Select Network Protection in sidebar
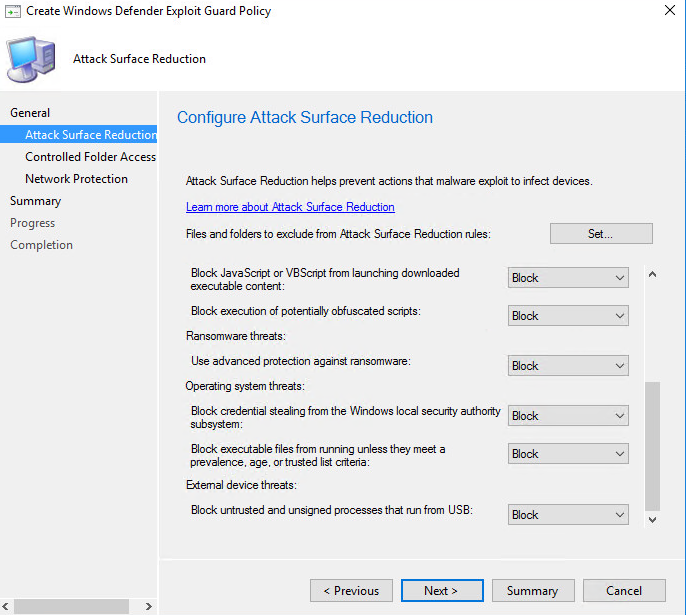Viewport: 686px width, 615px height. pyautogui.click(x=76, y=179)
